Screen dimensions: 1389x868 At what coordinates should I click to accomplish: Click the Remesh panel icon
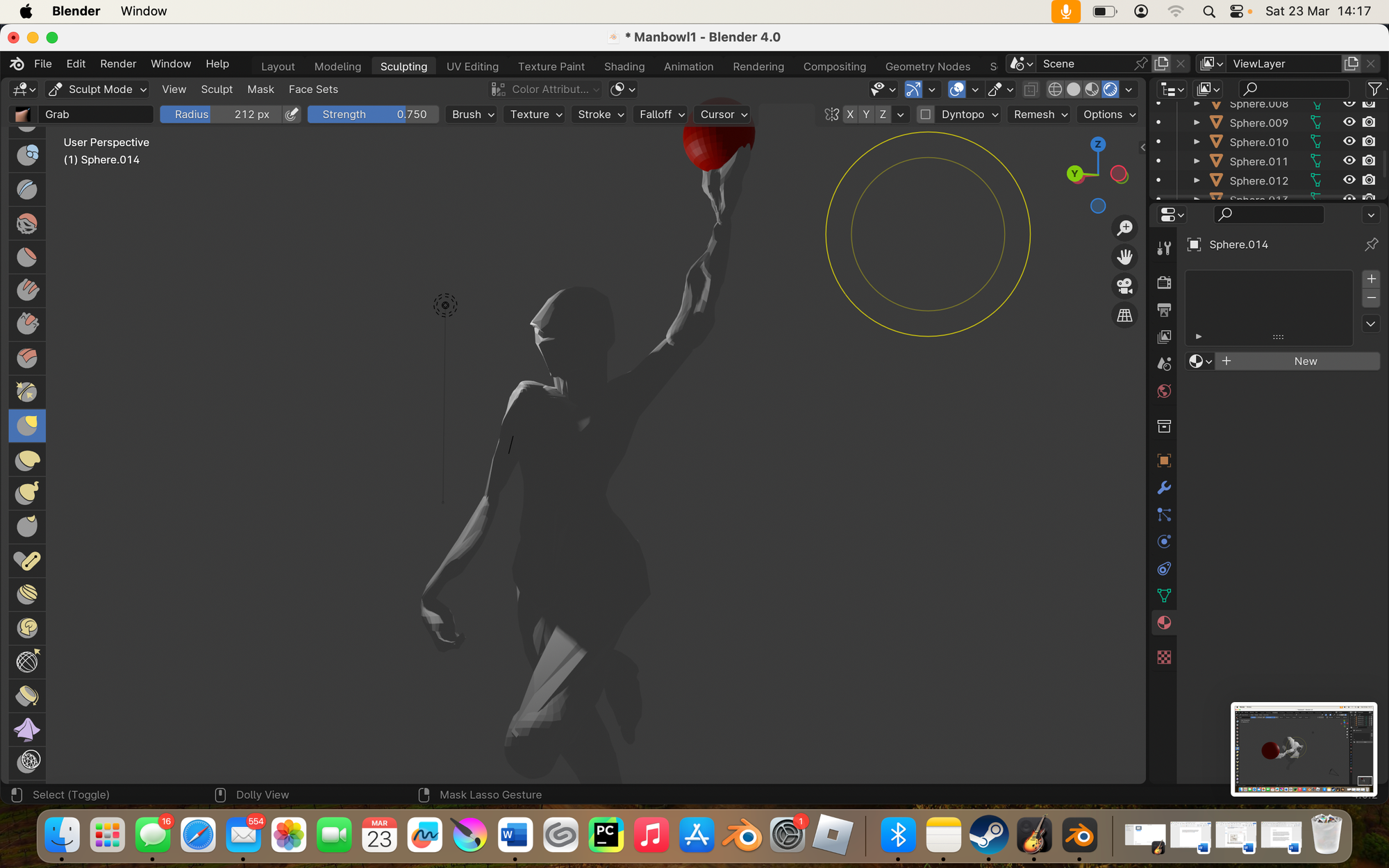click(x=1040, y=114)
